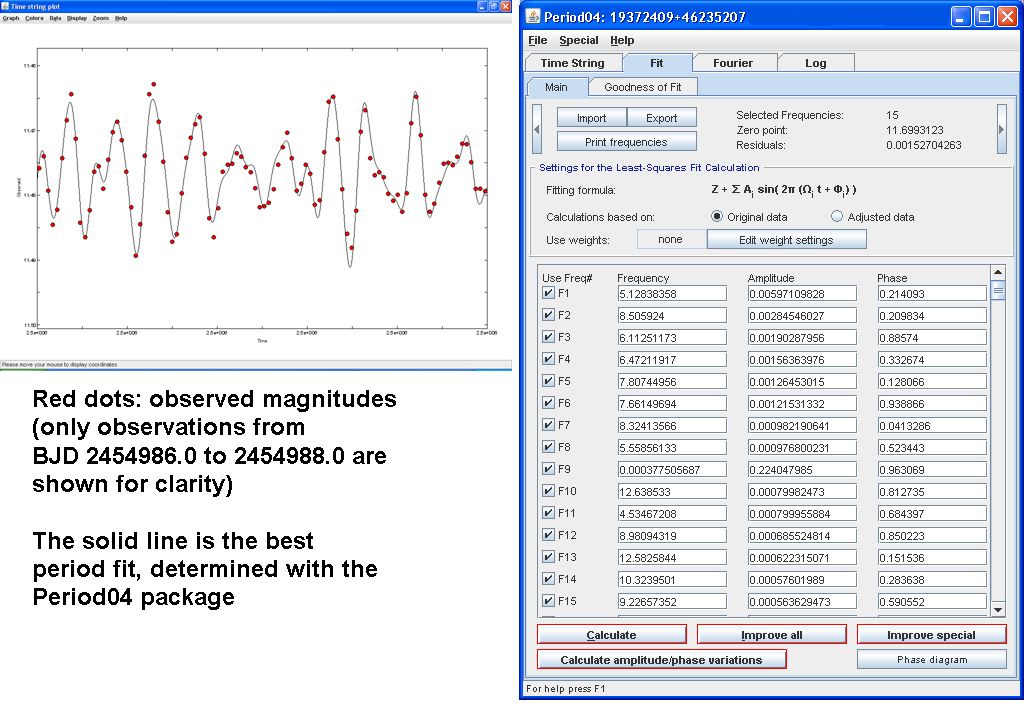1024x719 pixels.
Task: Click the F15 phase field 0.590552
Action: click(x=932, y=601)
